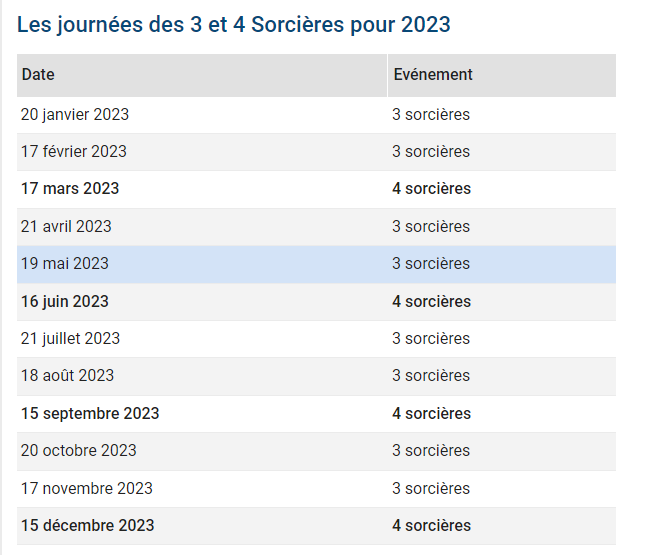The height and width of the screenshot is (555, 671).
Task: Click the bold 16 juin 2023 date
Action: pyautogui.click(x=65, y=301)
